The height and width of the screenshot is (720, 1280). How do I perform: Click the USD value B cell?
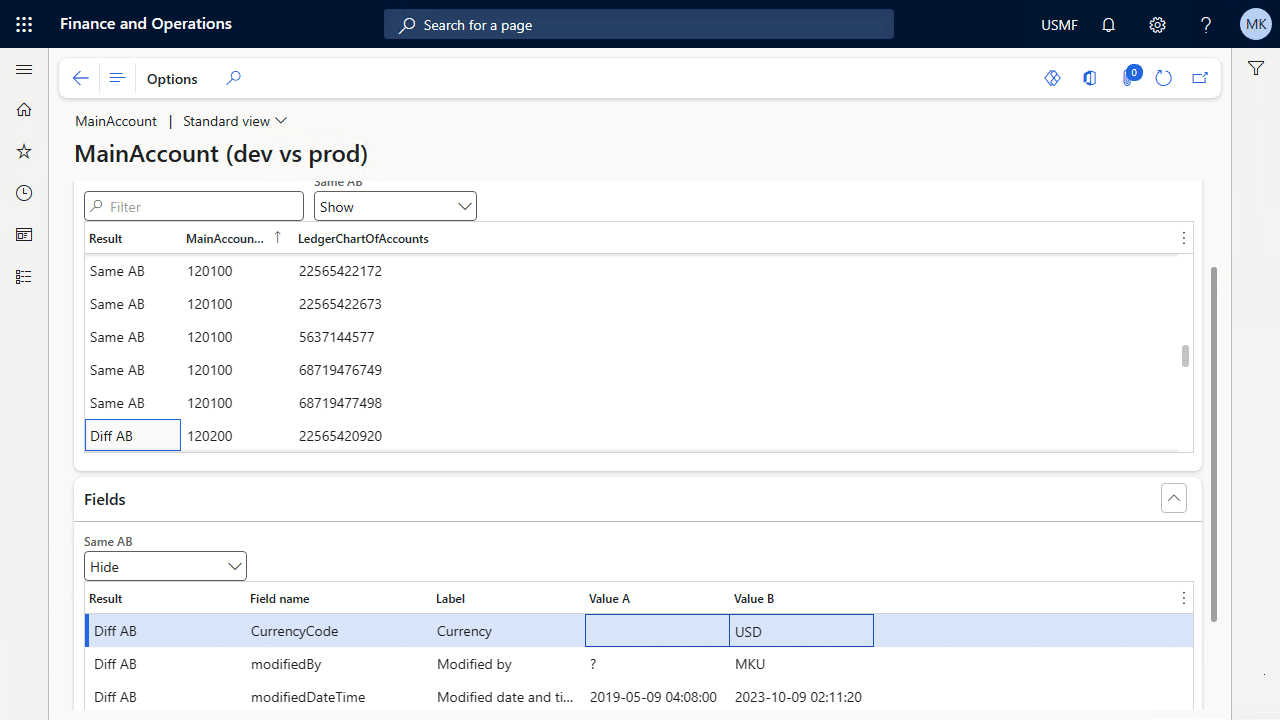[802, 631]
